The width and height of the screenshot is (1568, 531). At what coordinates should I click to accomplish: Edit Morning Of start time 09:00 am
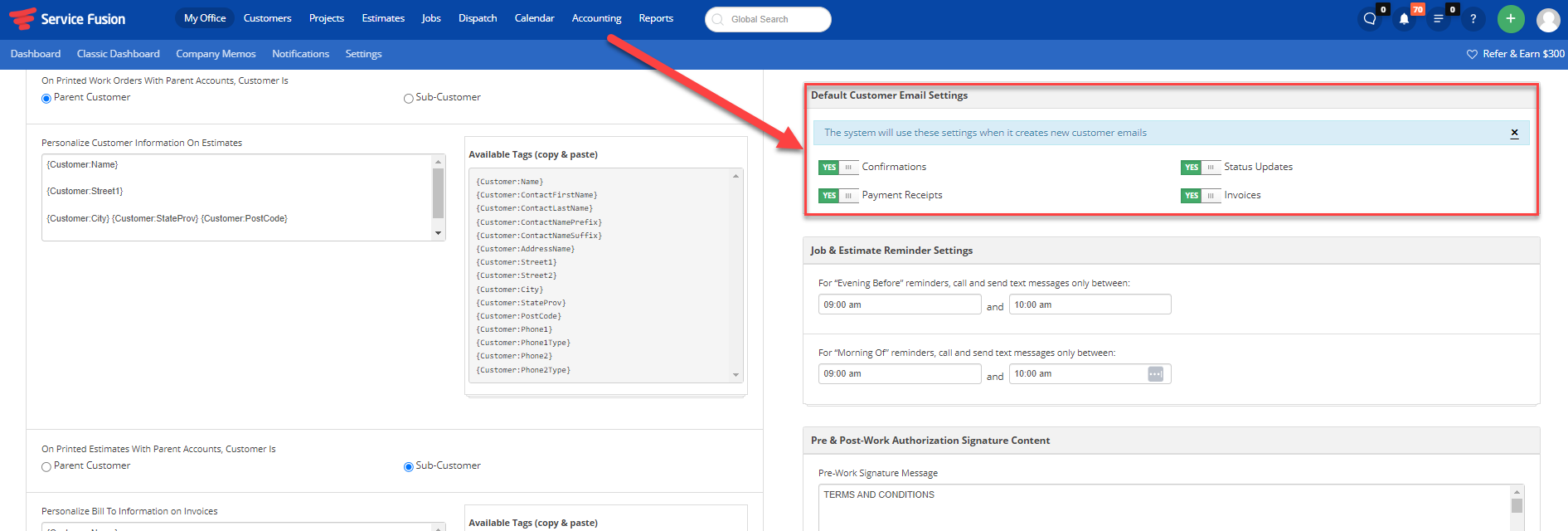[x=900, y=374]
